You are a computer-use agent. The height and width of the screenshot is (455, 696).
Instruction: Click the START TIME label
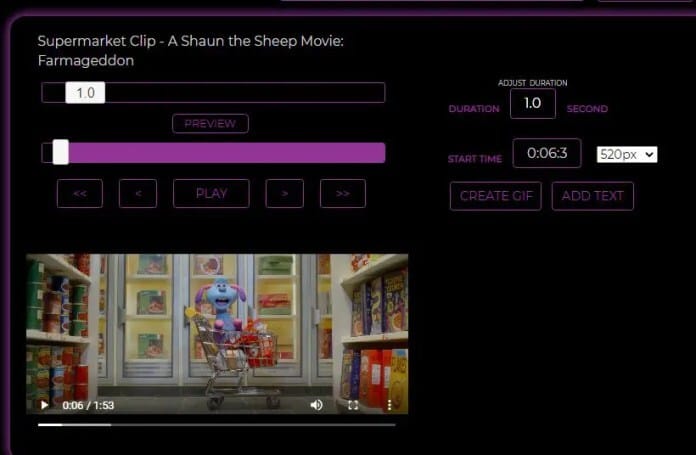(x=475, y=159)
